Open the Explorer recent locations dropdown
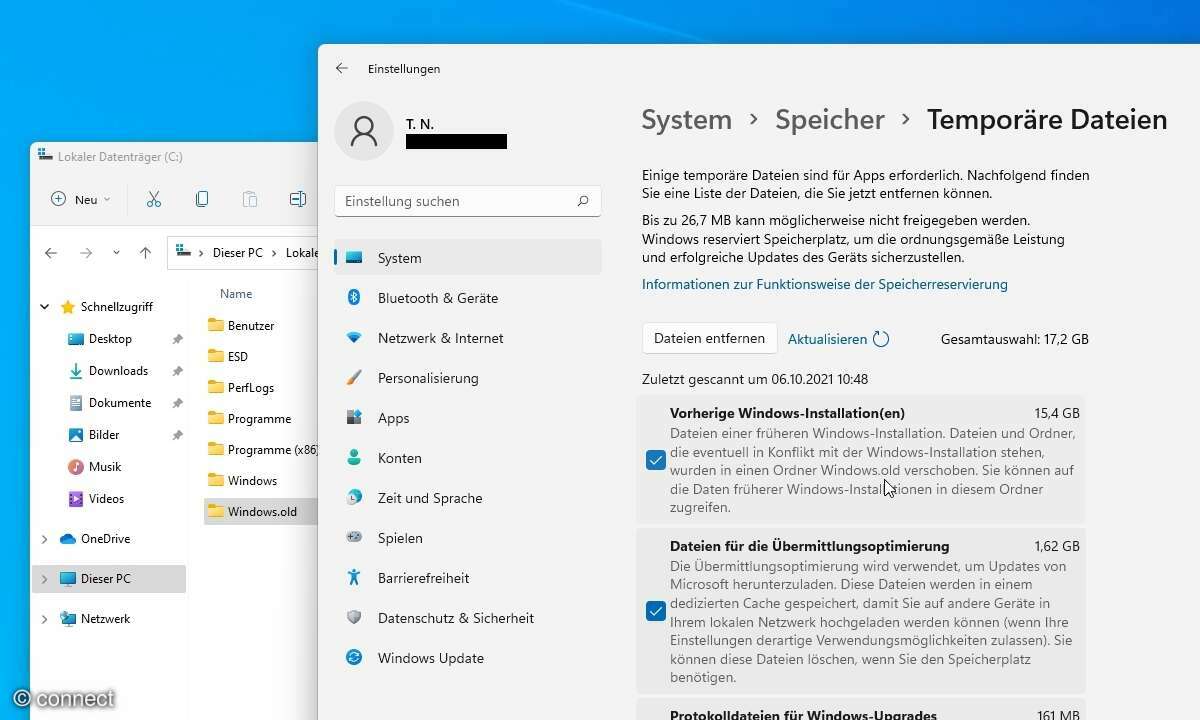The width and height of the screenshot is (1200, 720). click(x=116, y=253)
